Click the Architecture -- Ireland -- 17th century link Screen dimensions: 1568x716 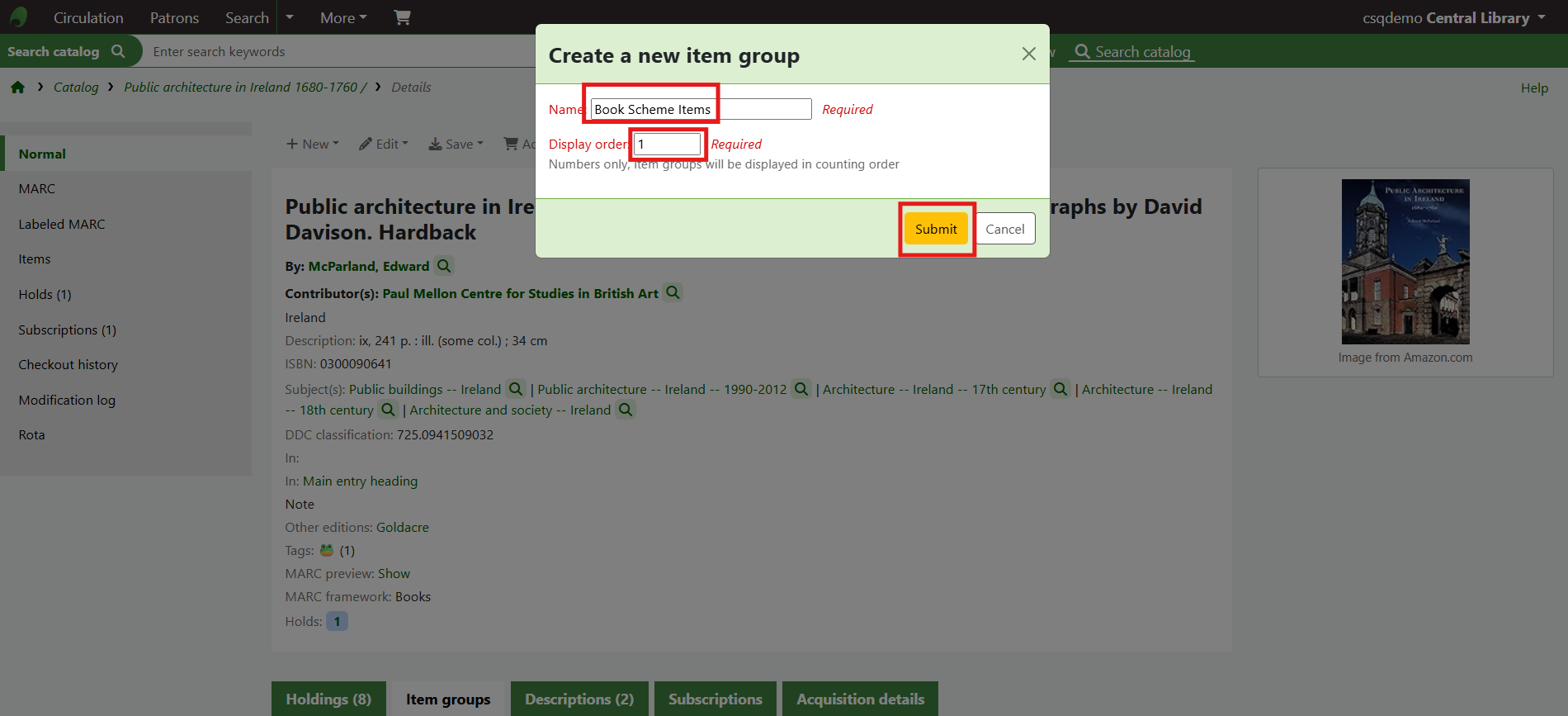pos(934,389)
